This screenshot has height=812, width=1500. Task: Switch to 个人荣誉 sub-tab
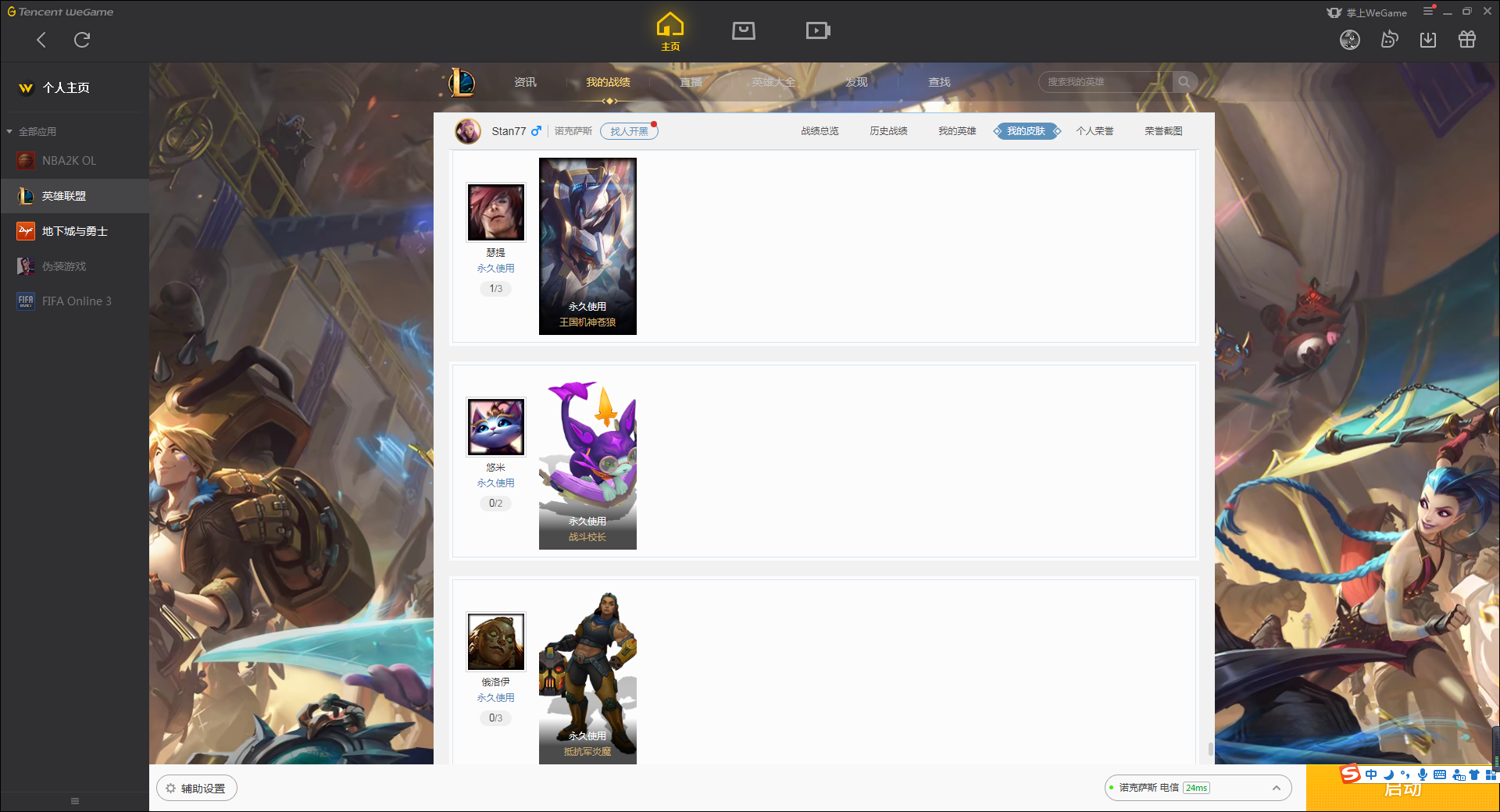click(x=1095, y=131)
